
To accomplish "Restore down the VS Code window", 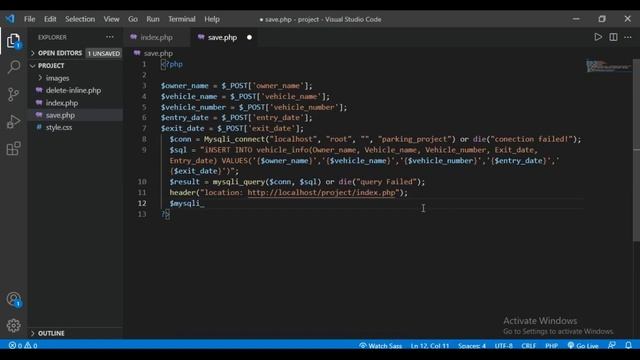I will pyautogui.click(x=602, y=19).
